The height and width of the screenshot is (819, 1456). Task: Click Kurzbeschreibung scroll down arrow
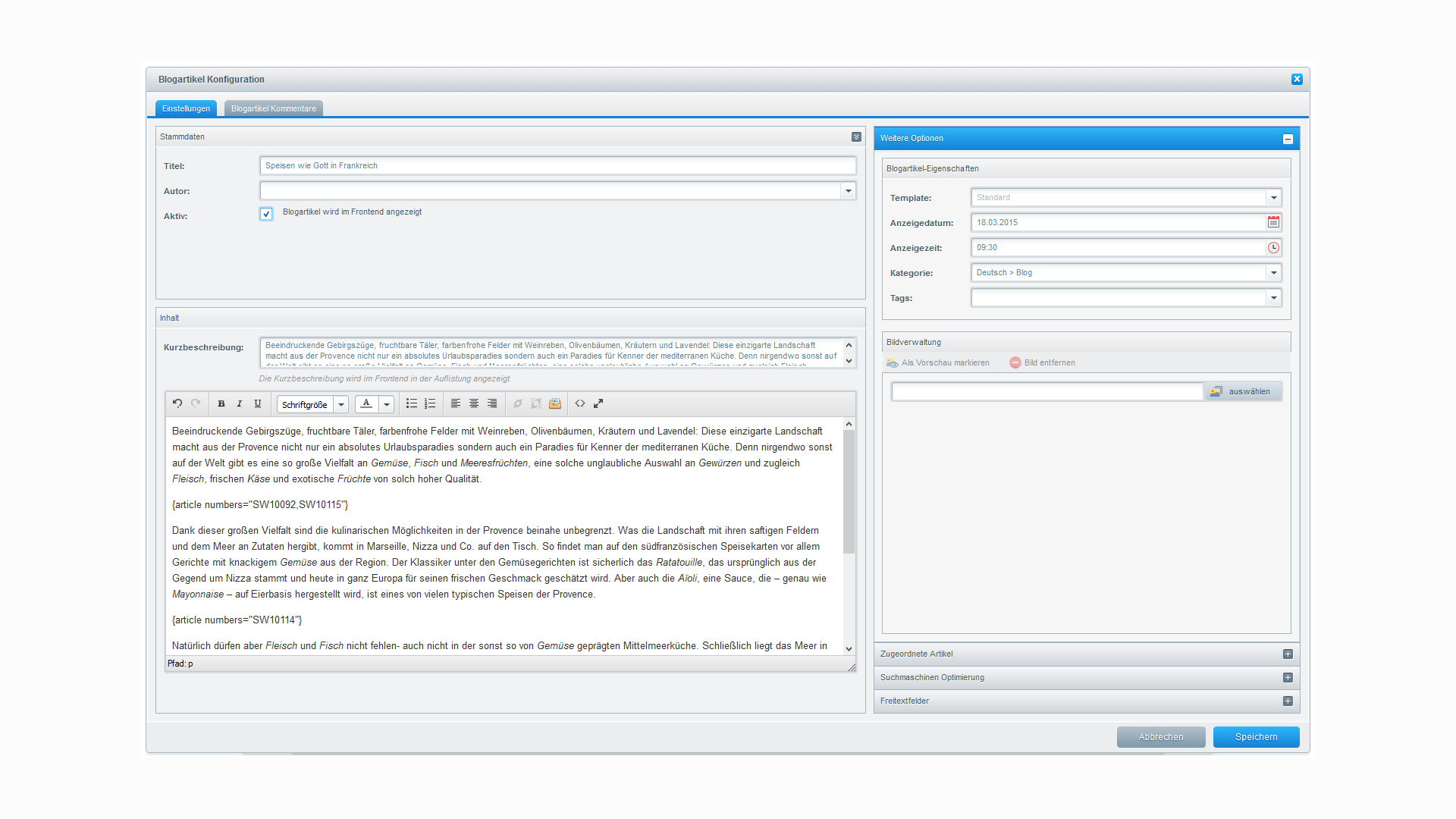tap(849, 361)
